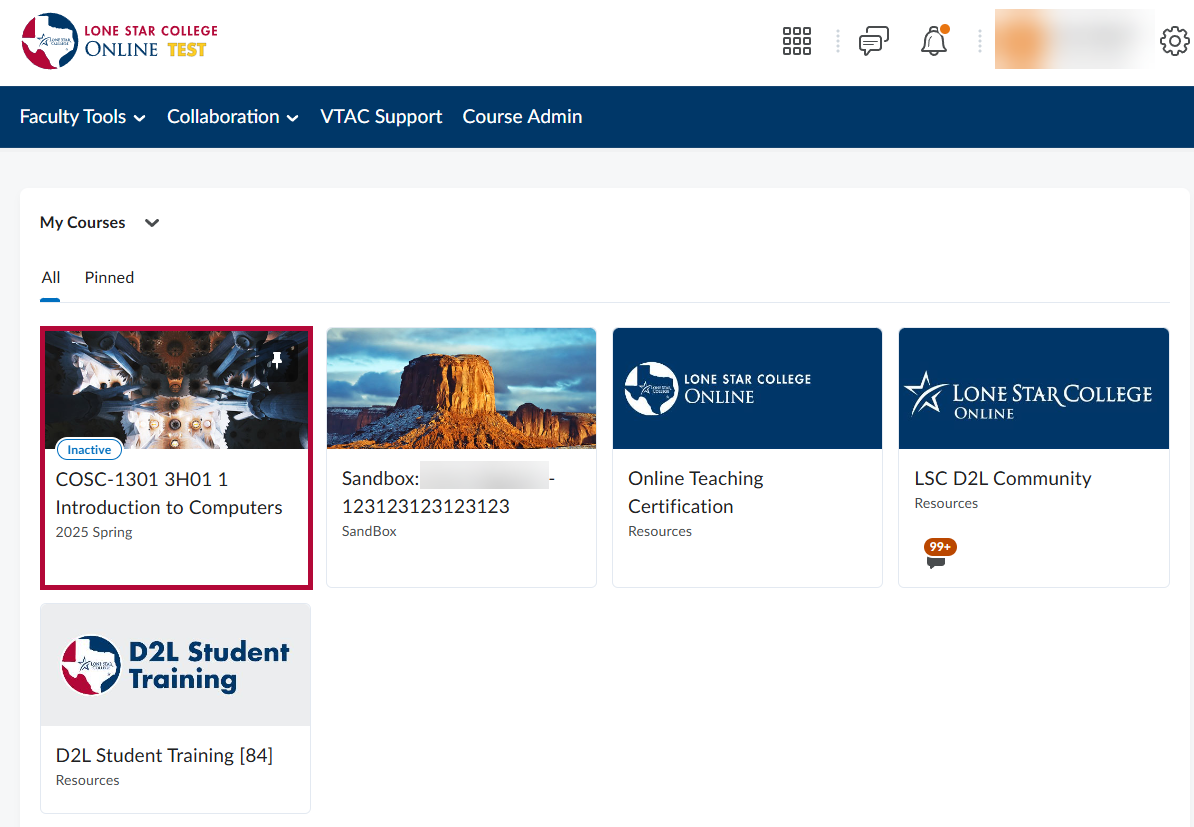Click Resources label under D2L Student Training
The width and height of the screenshot is (1194, 827).
pyautogui.click(x=88, y=781)
